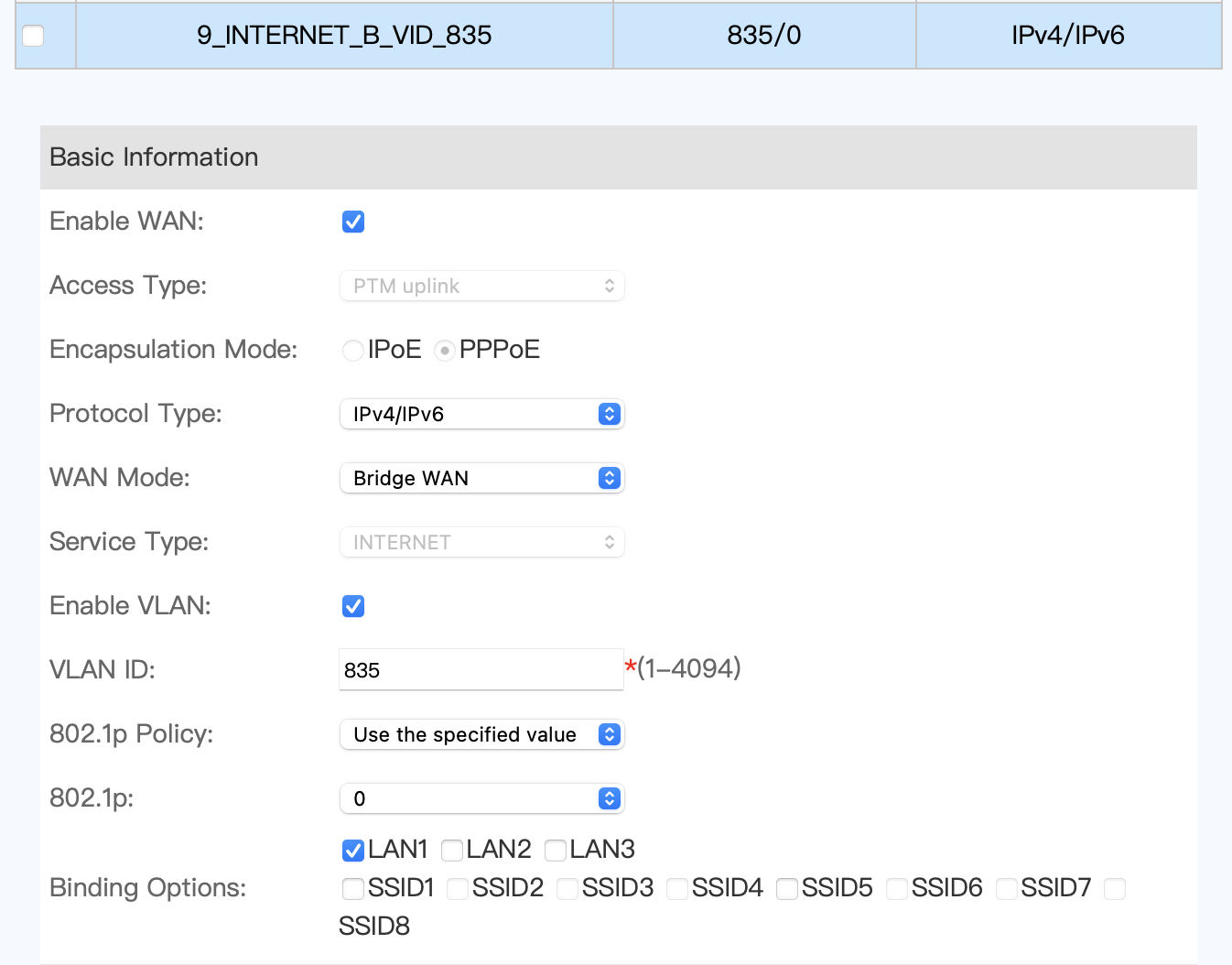Uncheck the LAN1 binding option
The image size is (1232, 965).
pos(353,851)
